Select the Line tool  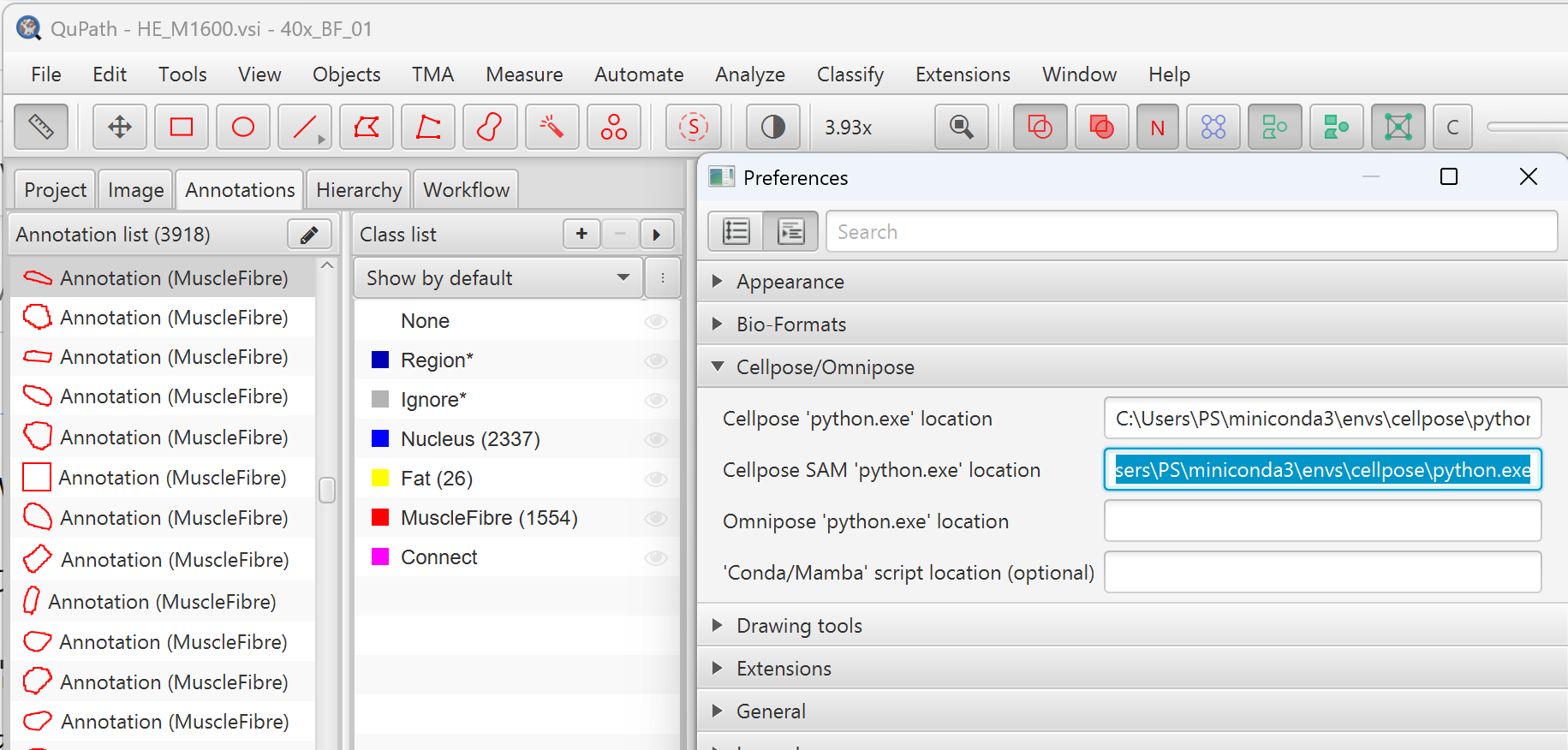point(305,128)
